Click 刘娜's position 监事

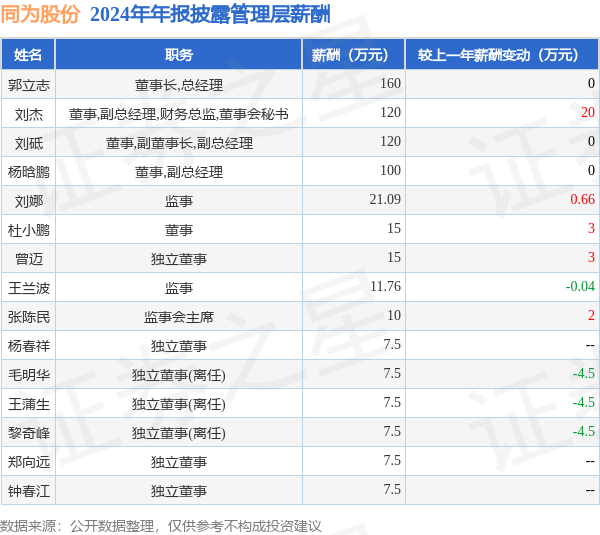point(179,201)
